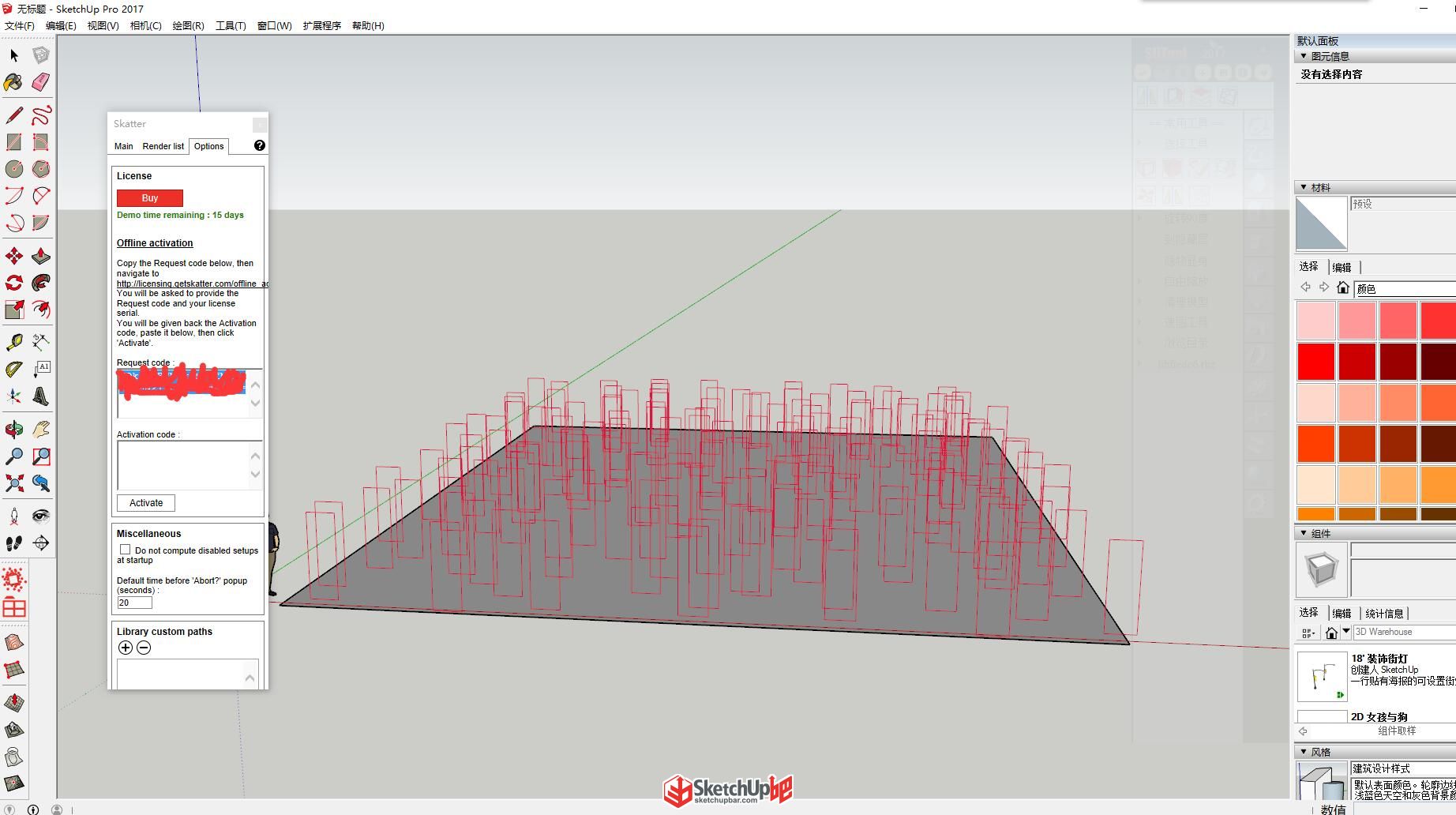
Task: Open materials 编辑 tab
Action: coord(1342,267)
